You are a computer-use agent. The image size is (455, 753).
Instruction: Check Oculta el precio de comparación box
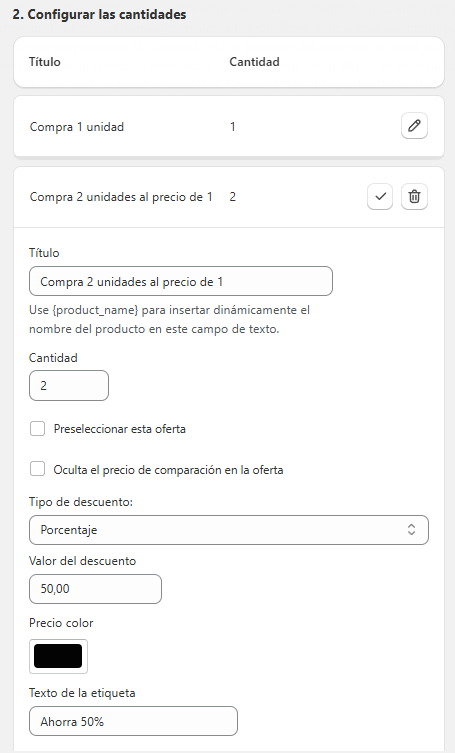pos(37,469)
